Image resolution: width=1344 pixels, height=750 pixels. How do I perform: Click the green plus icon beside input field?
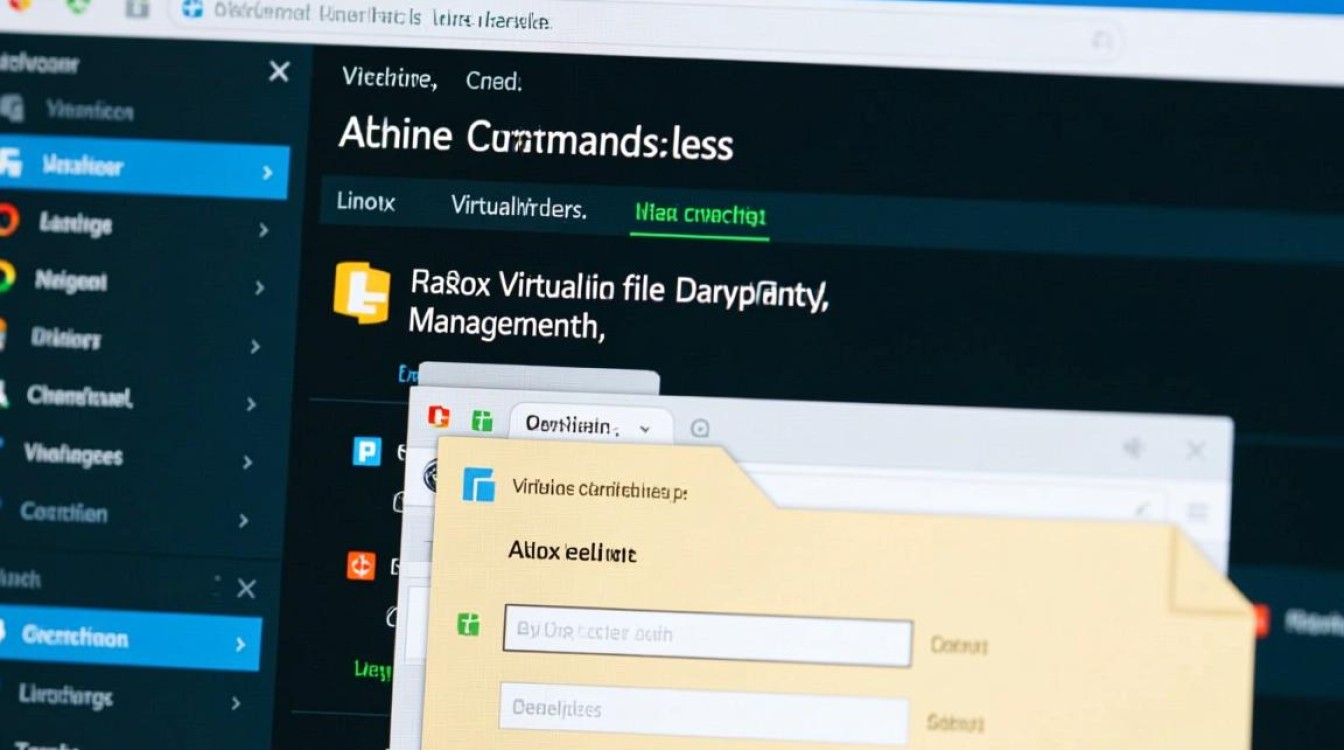tap(468, 625)
